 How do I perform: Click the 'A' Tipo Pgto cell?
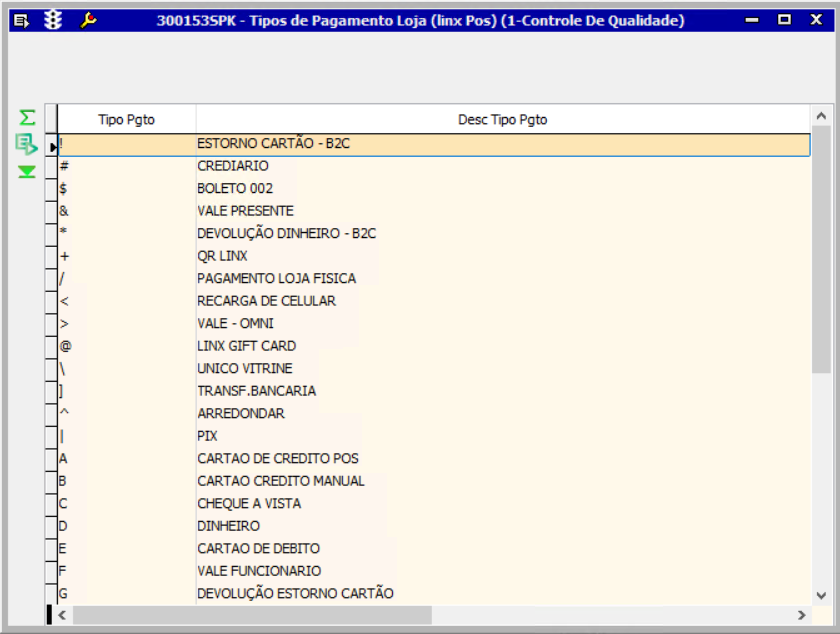pos(127,459)
